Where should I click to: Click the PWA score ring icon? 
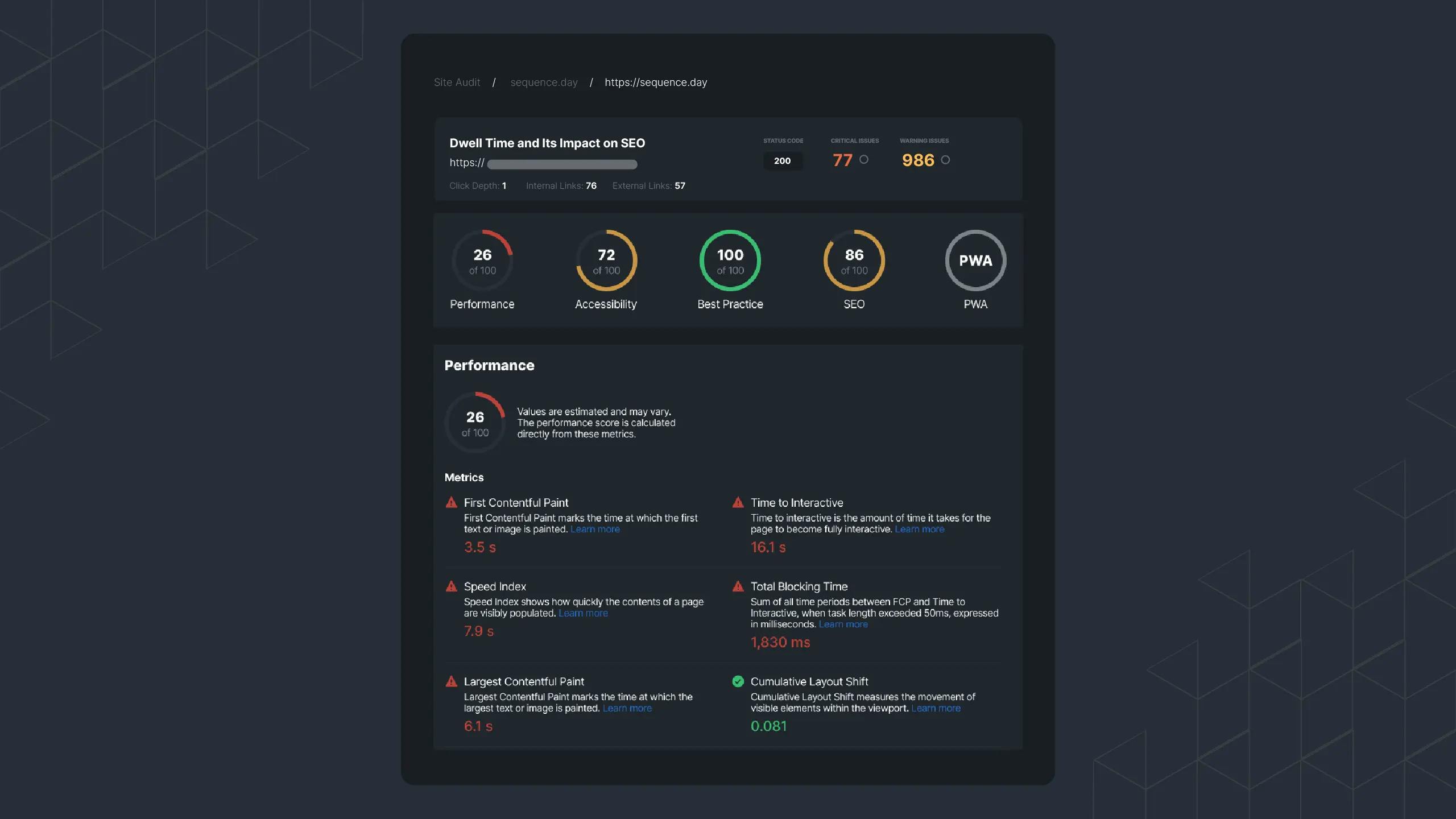(x=975, y=259)
